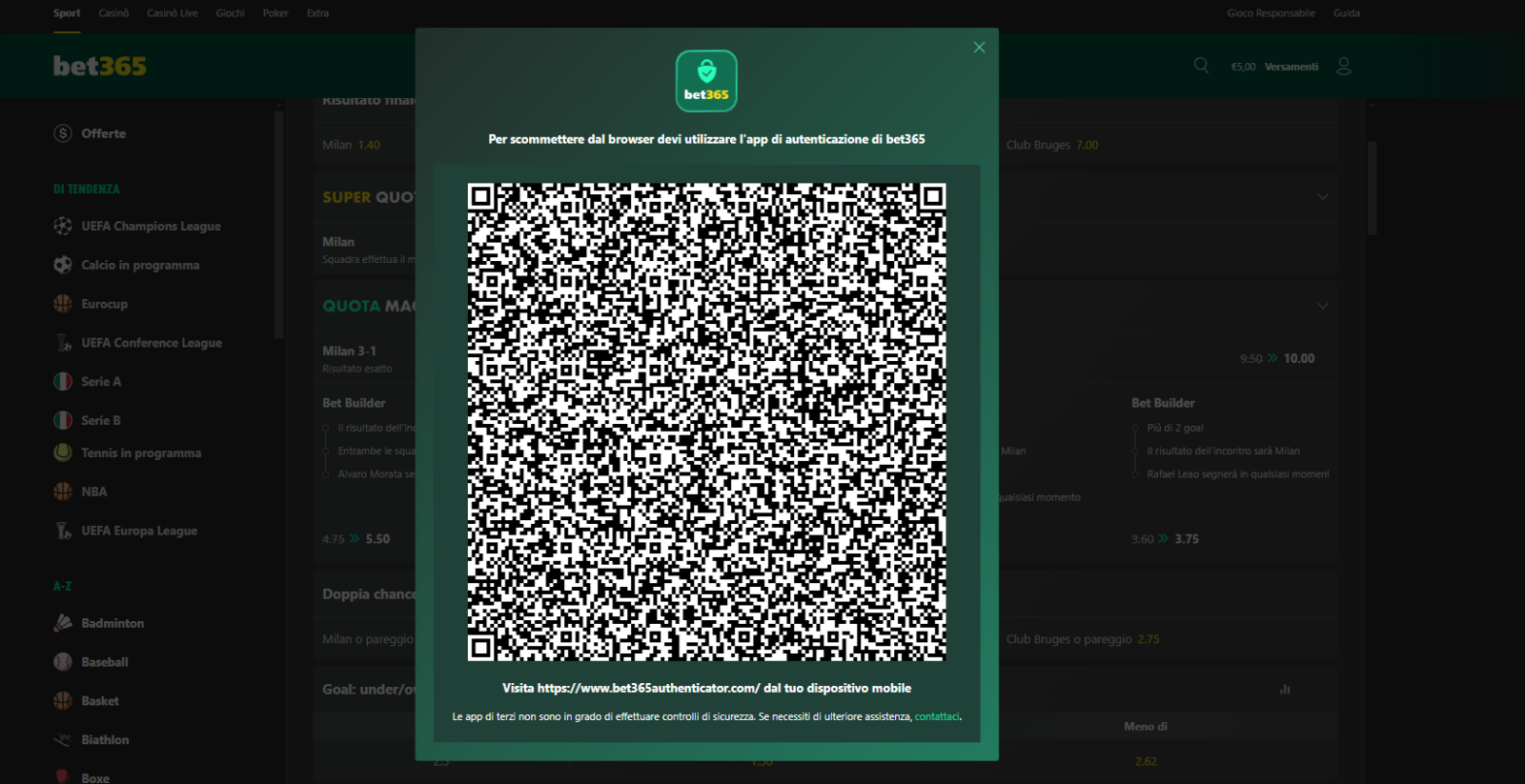Screen dimensions: 1525x784
Task: Click the Boxe glove icon
Action: pyautogui.click(x=63, y=777)
